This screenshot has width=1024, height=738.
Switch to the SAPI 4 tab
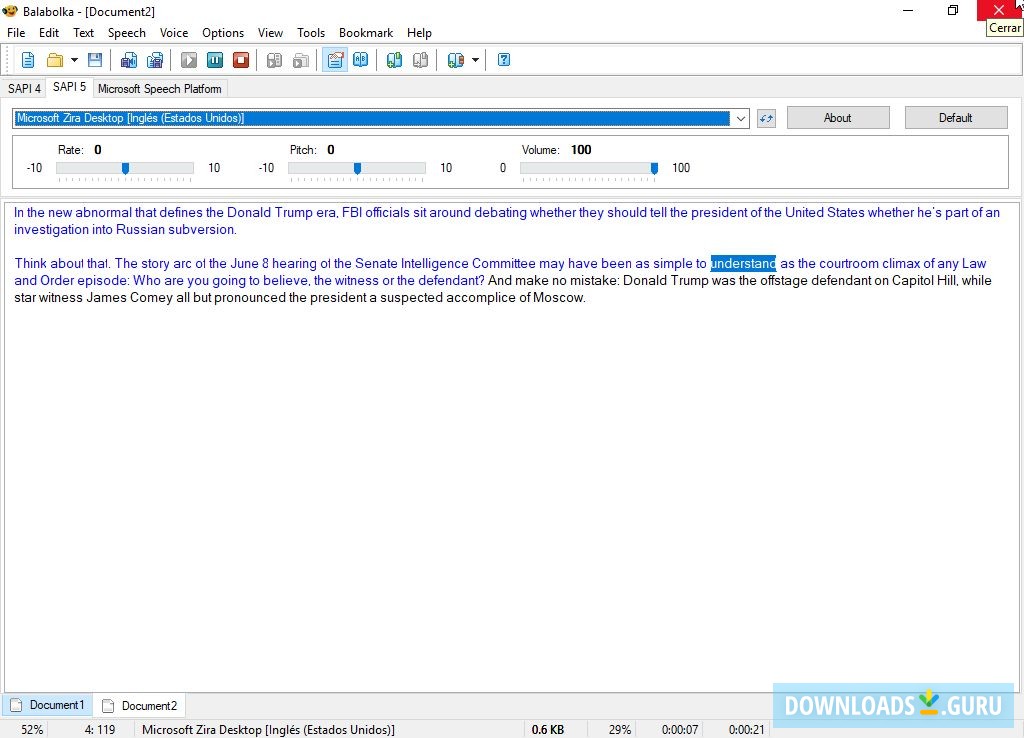(x=24, y=88)
